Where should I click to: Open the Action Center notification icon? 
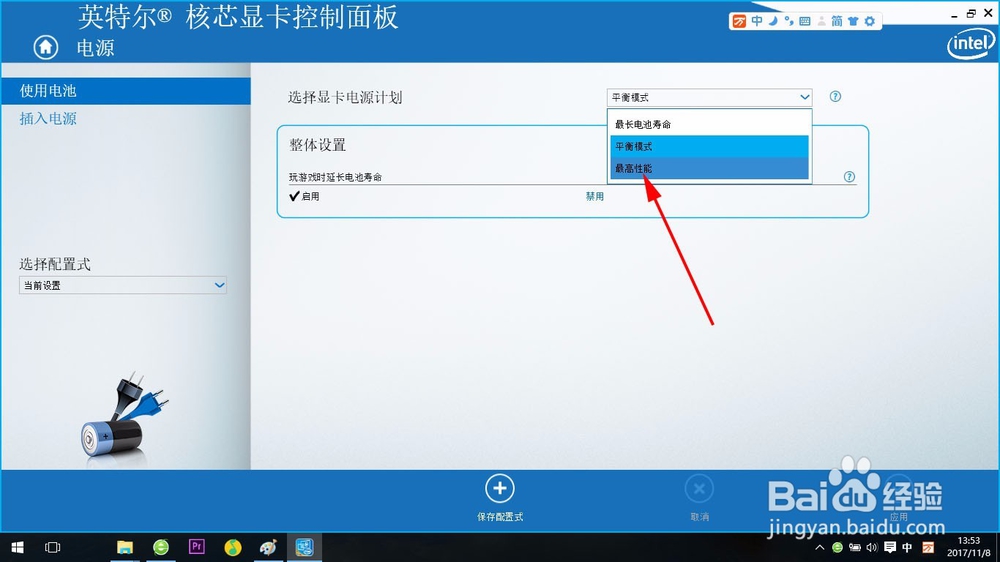[x=890, y=548]
